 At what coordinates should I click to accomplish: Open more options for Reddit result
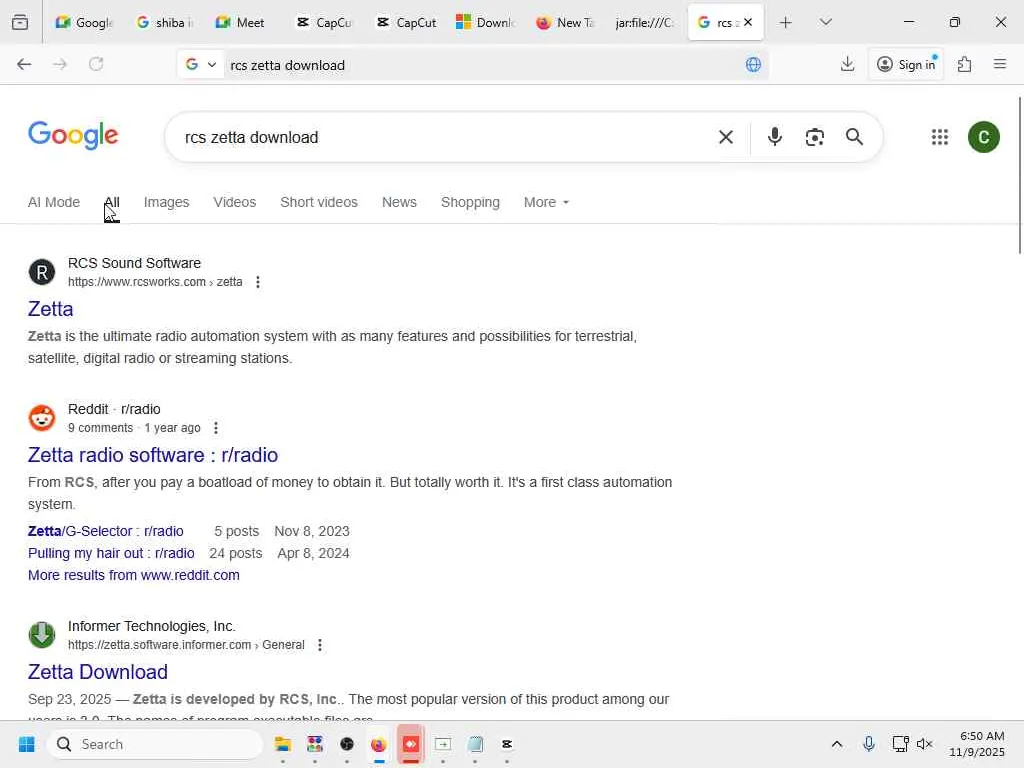216,428
